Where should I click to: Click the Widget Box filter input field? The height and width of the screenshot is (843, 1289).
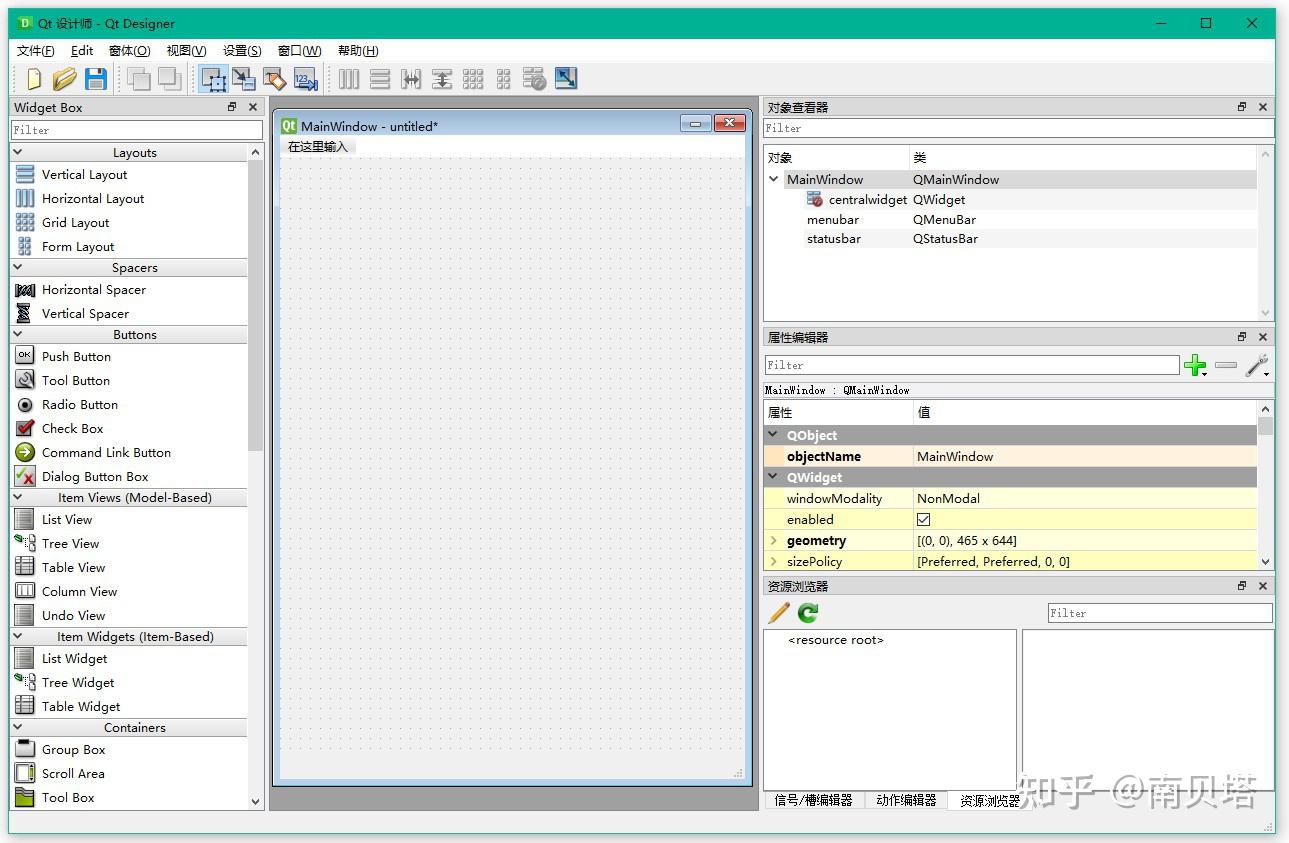[136, 129]
